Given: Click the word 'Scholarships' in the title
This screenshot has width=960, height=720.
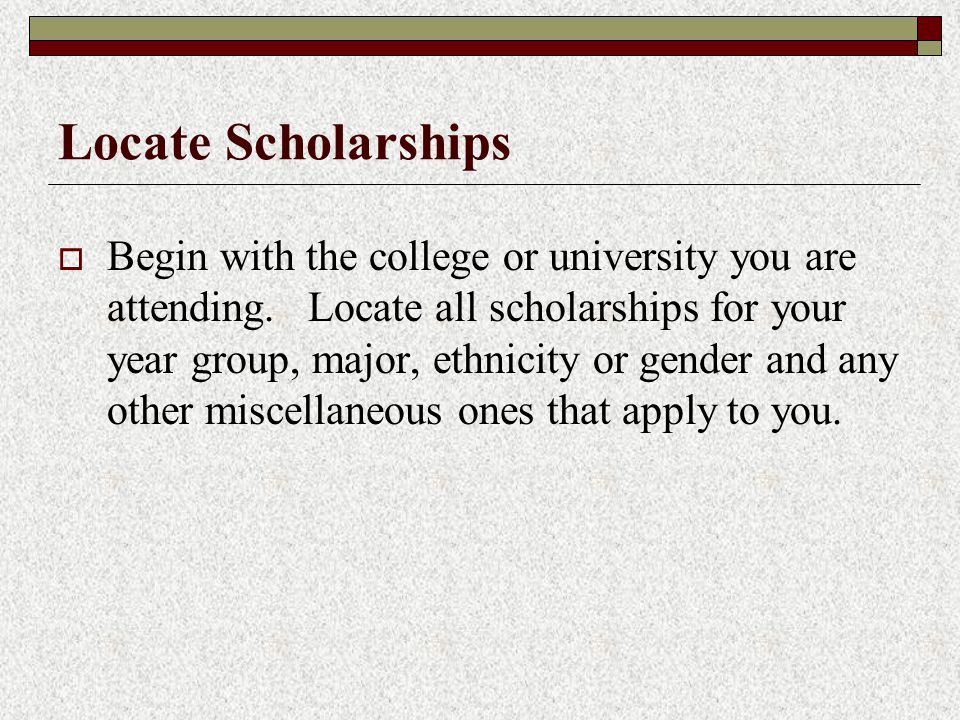Looking at the screenshot, I should (367, 144).
